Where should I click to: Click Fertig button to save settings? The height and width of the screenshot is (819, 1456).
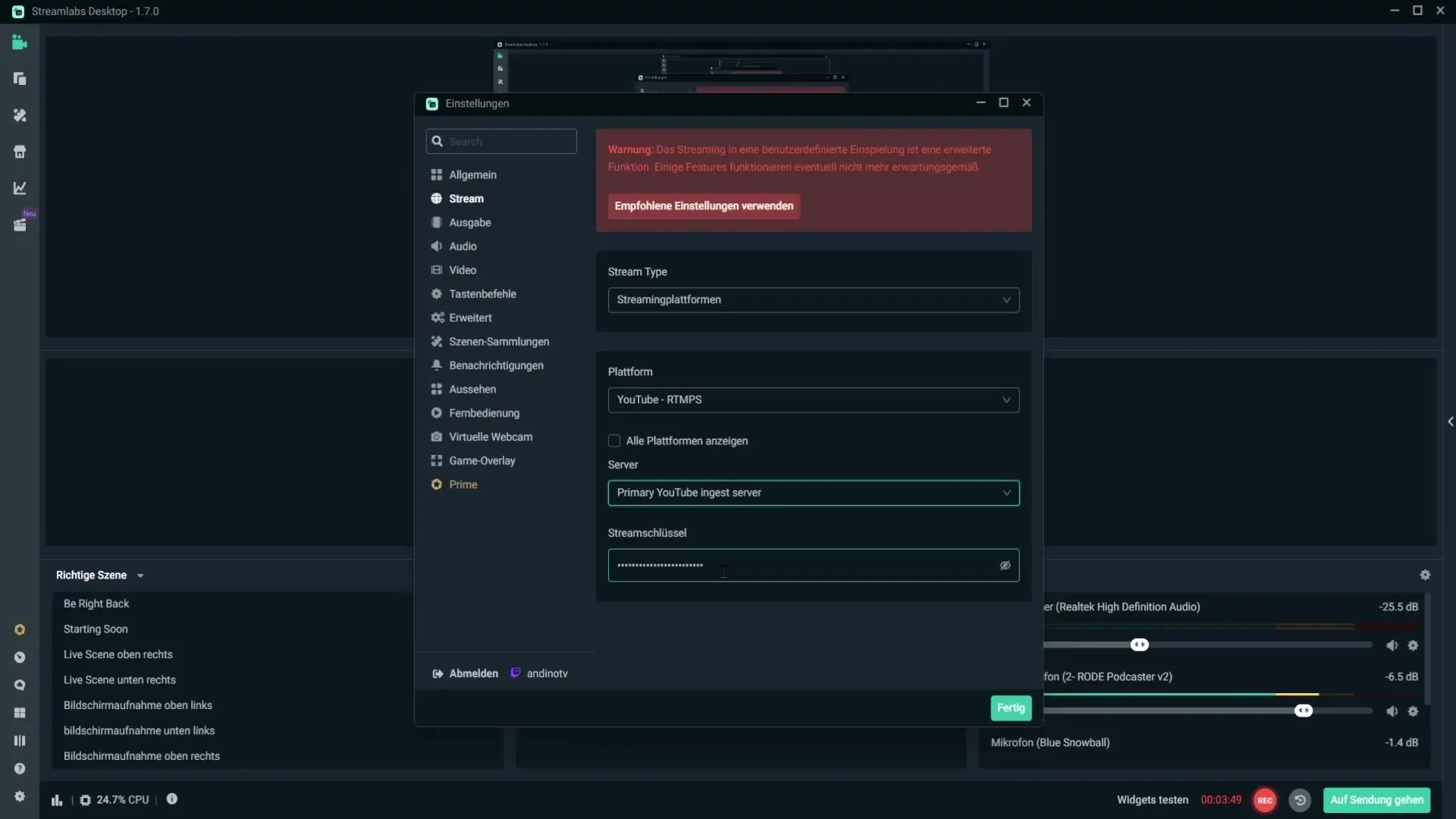click(1011, 706)
